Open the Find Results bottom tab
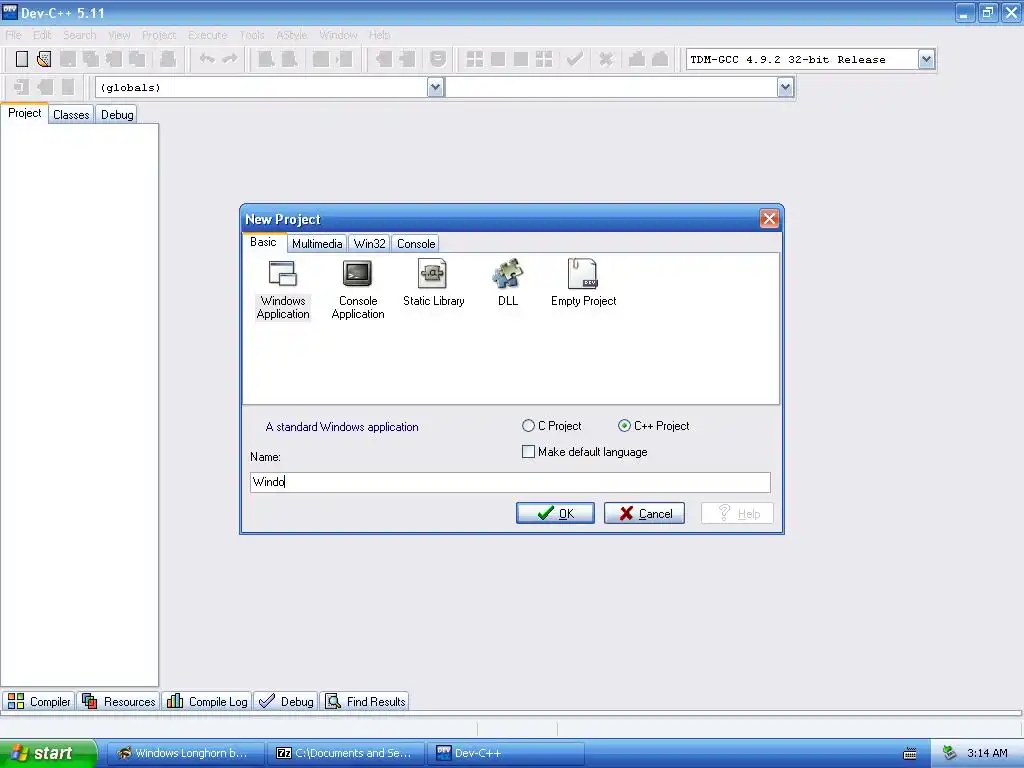 (x=366, y=701)
